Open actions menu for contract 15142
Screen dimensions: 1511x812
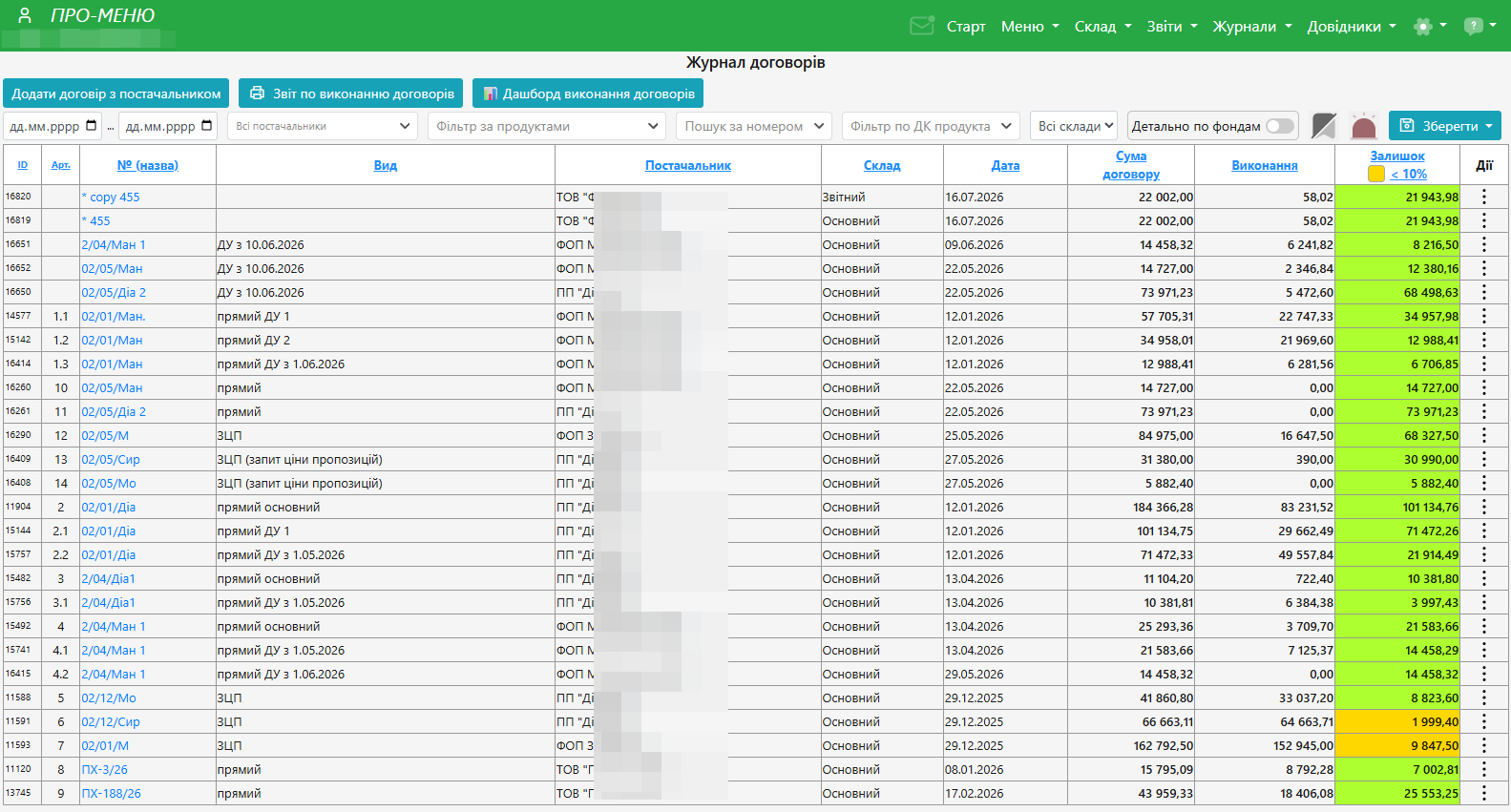1484,340
